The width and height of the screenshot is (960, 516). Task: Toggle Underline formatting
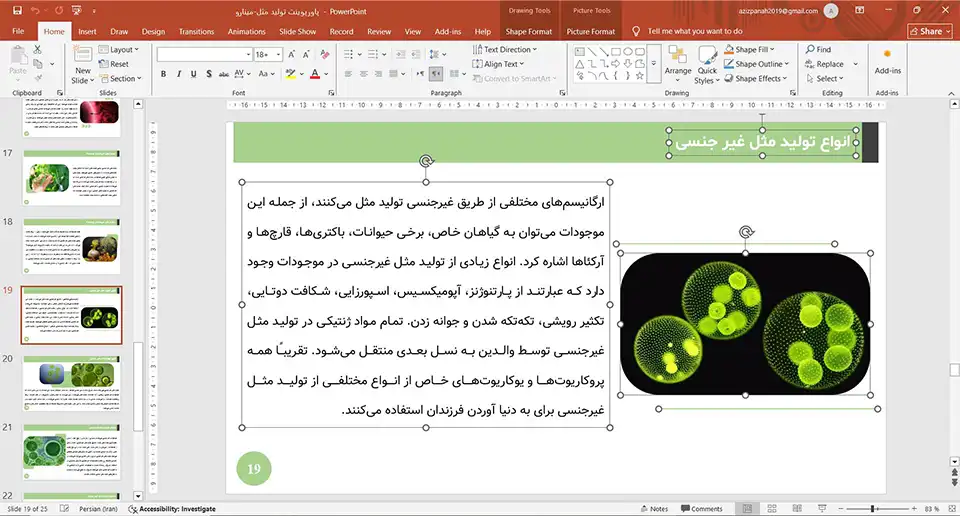point(193,73)
